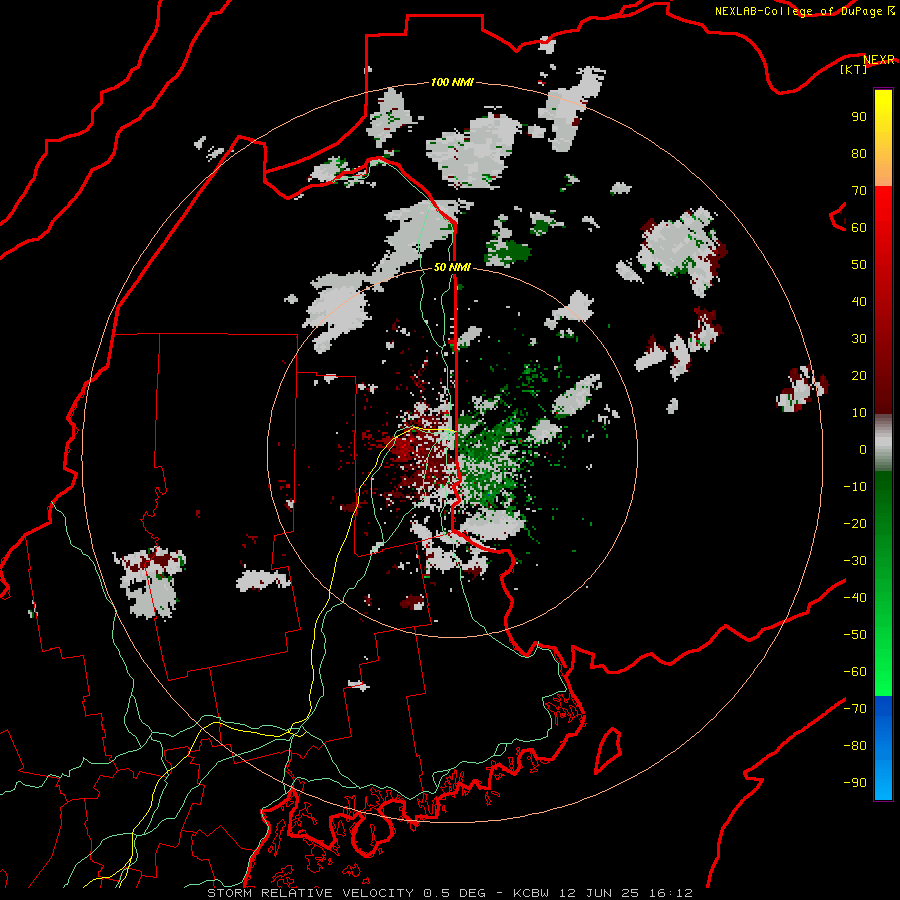900x900 pixels.
Task: Click the NEXLAB-College of DuPage label
Action: tap(804, 11)
